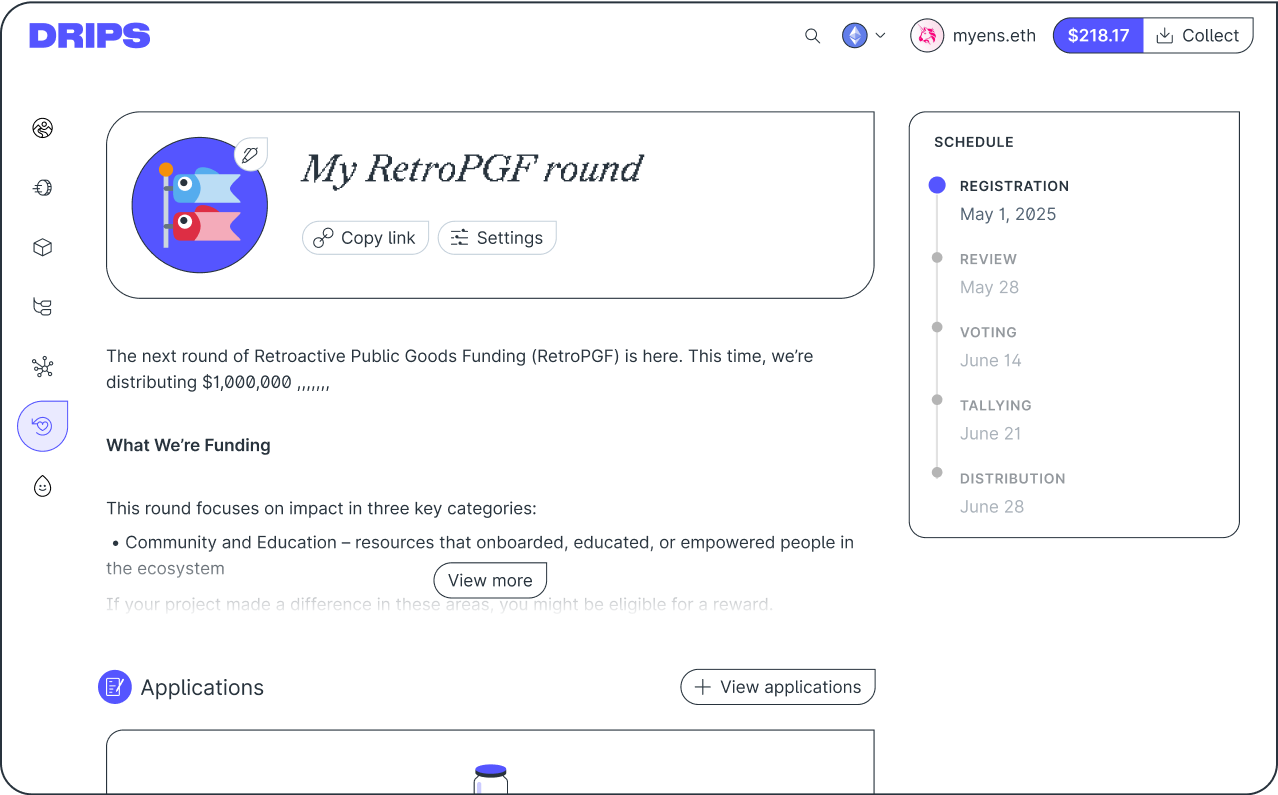Viewport: 1278px width, 795px height.
Task: Open round Settings
Action: point(497,238)
